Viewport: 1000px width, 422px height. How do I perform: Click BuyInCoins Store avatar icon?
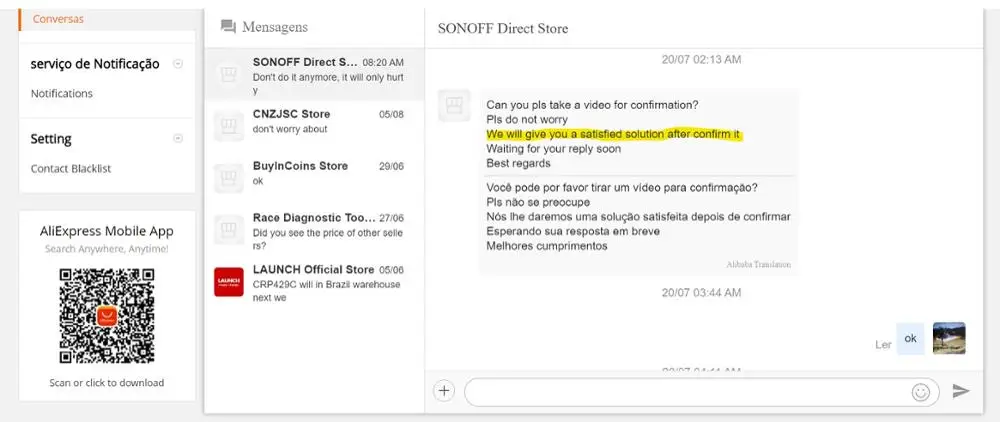click(228, 178)
